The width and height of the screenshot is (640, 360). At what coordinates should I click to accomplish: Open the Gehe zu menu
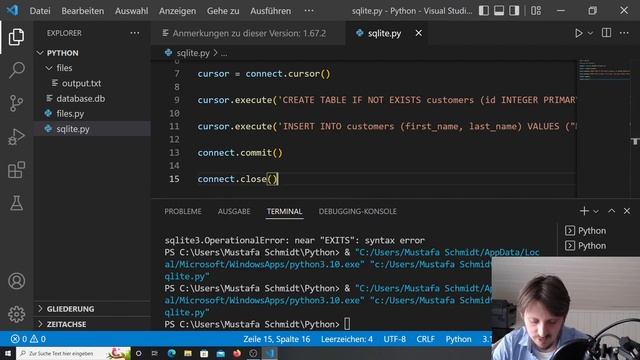(x=223, y=11)
